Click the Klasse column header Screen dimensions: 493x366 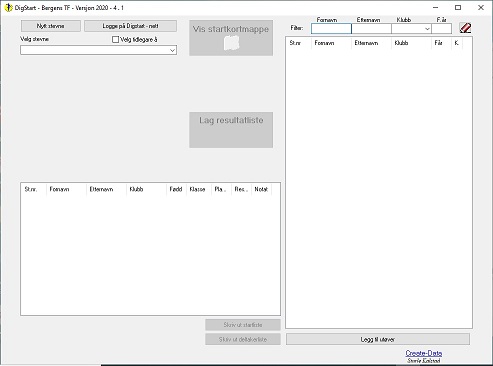point(199,189)
